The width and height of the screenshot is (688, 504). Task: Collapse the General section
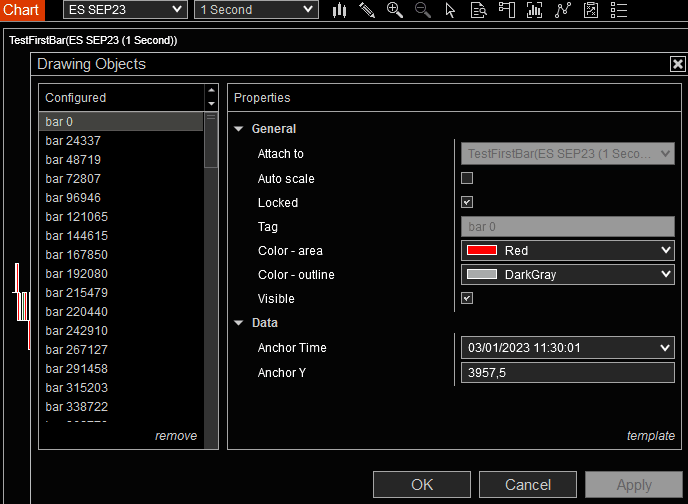[x=239, y=129]
